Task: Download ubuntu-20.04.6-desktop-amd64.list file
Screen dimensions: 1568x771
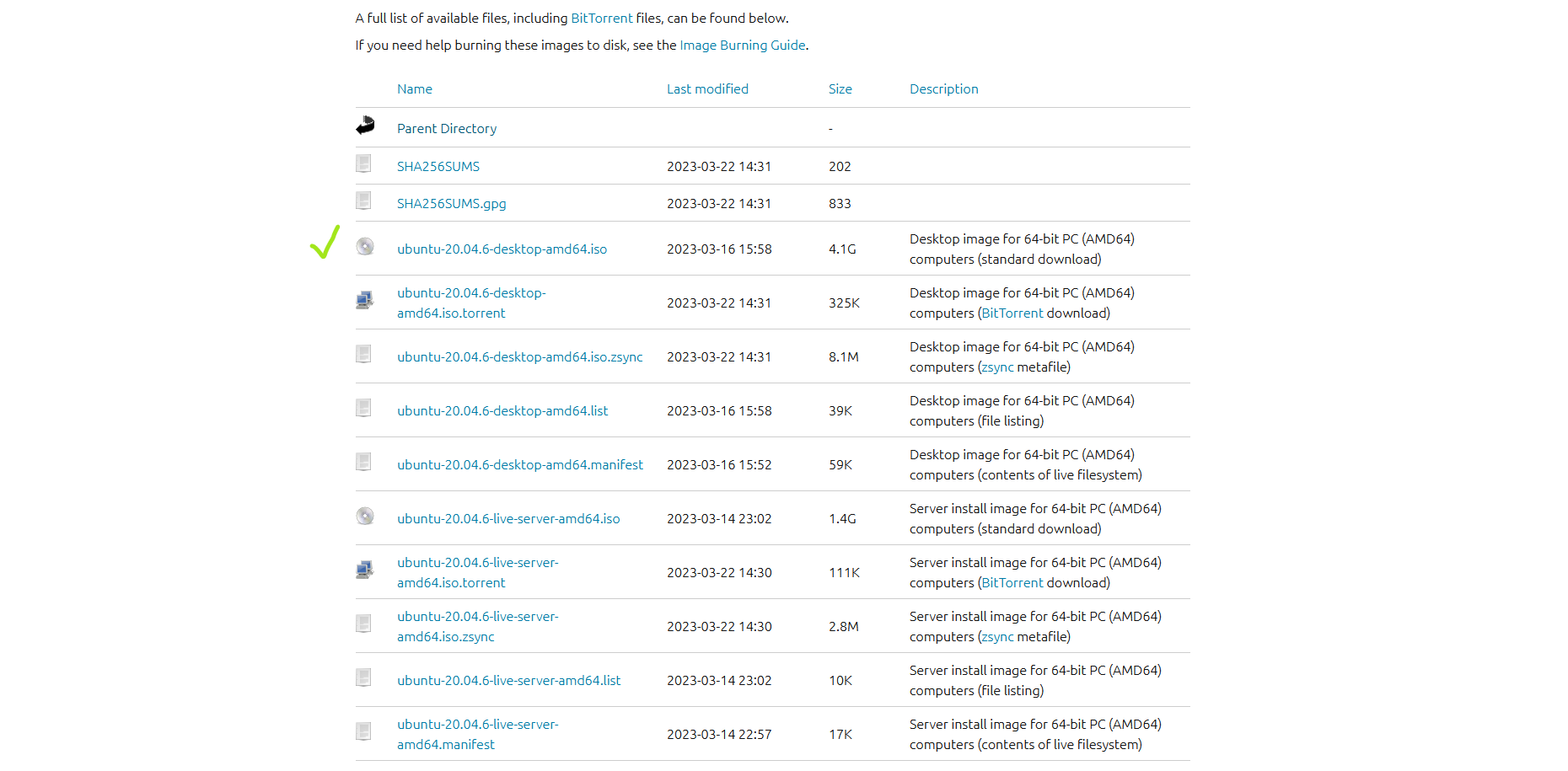Action: (x=502, y=411)
